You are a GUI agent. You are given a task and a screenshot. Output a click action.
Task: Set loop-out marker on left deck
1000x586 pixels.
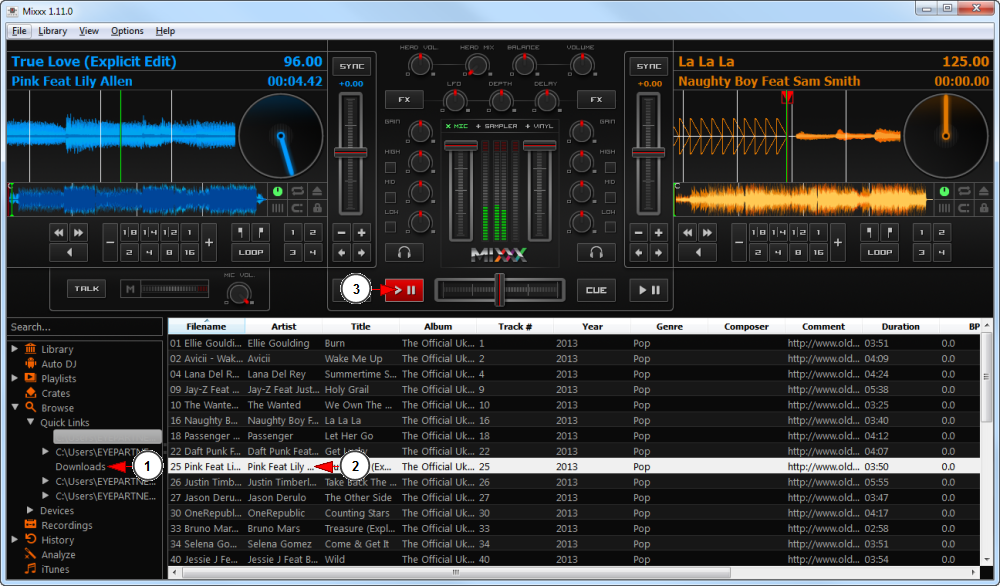pos(260,233)
